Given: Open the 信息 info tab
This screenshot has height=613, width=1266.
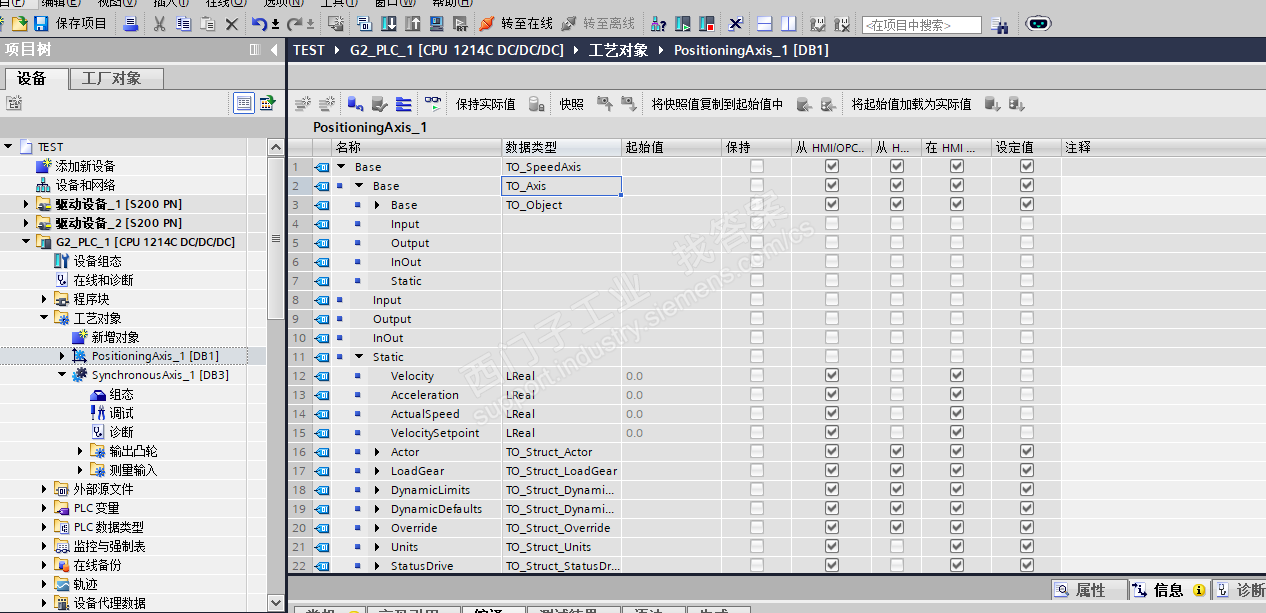Looking at the screenshot, I should pos(1168,590).
